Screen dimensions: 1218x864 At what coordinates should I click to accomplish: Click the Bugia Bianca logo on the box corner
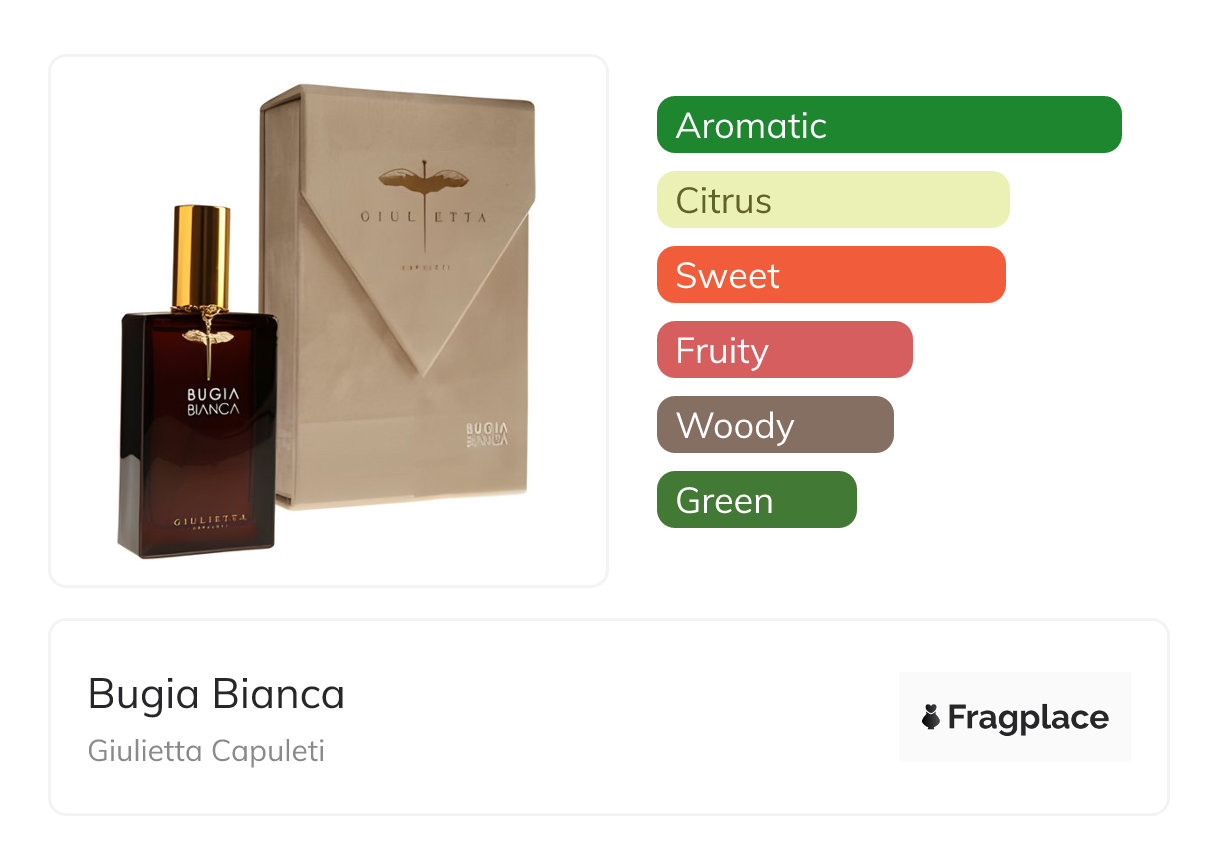490,432
